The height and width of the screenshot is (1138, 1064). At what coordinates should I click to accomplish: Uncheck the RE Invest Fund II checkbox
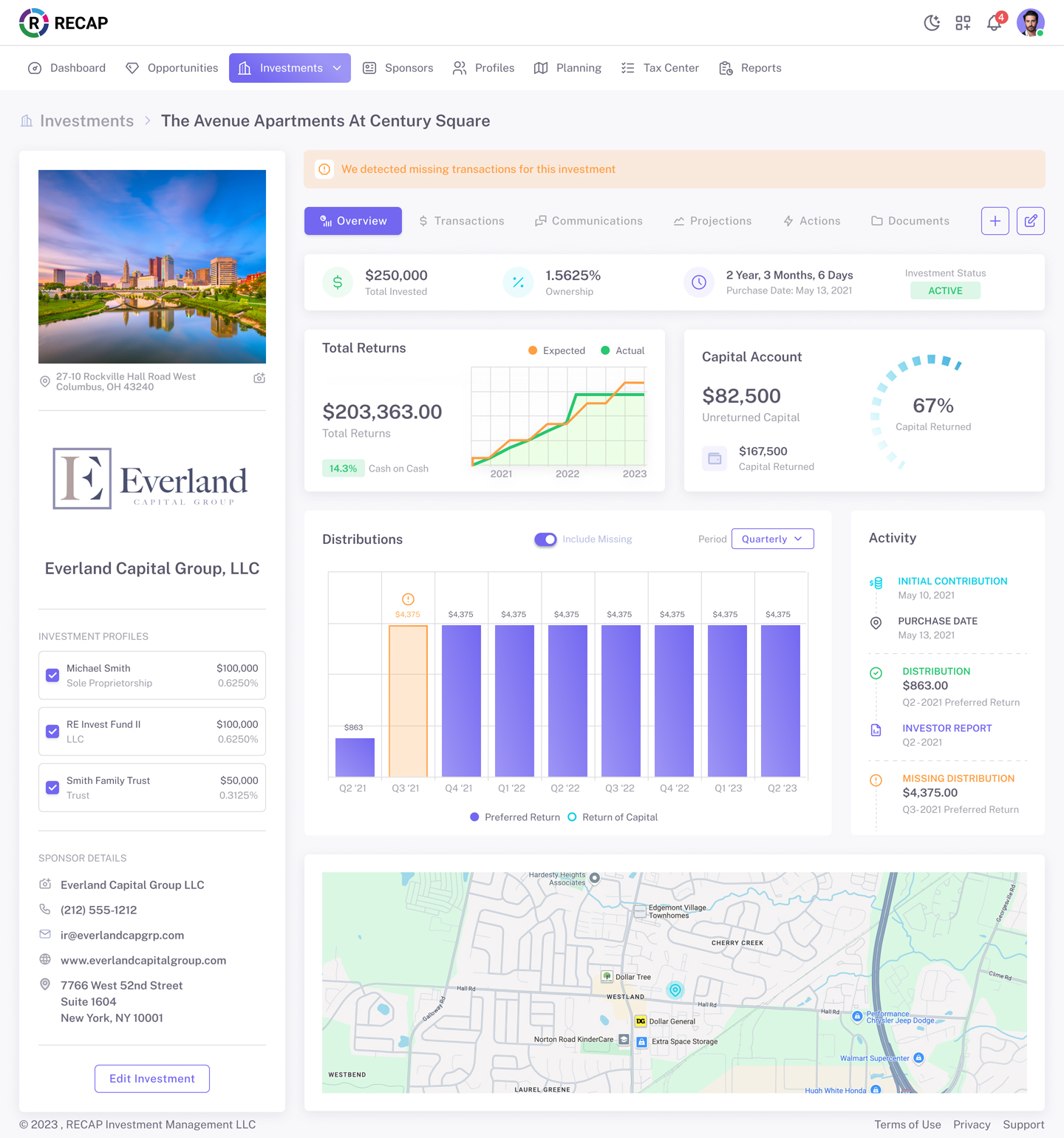(52, 732)
